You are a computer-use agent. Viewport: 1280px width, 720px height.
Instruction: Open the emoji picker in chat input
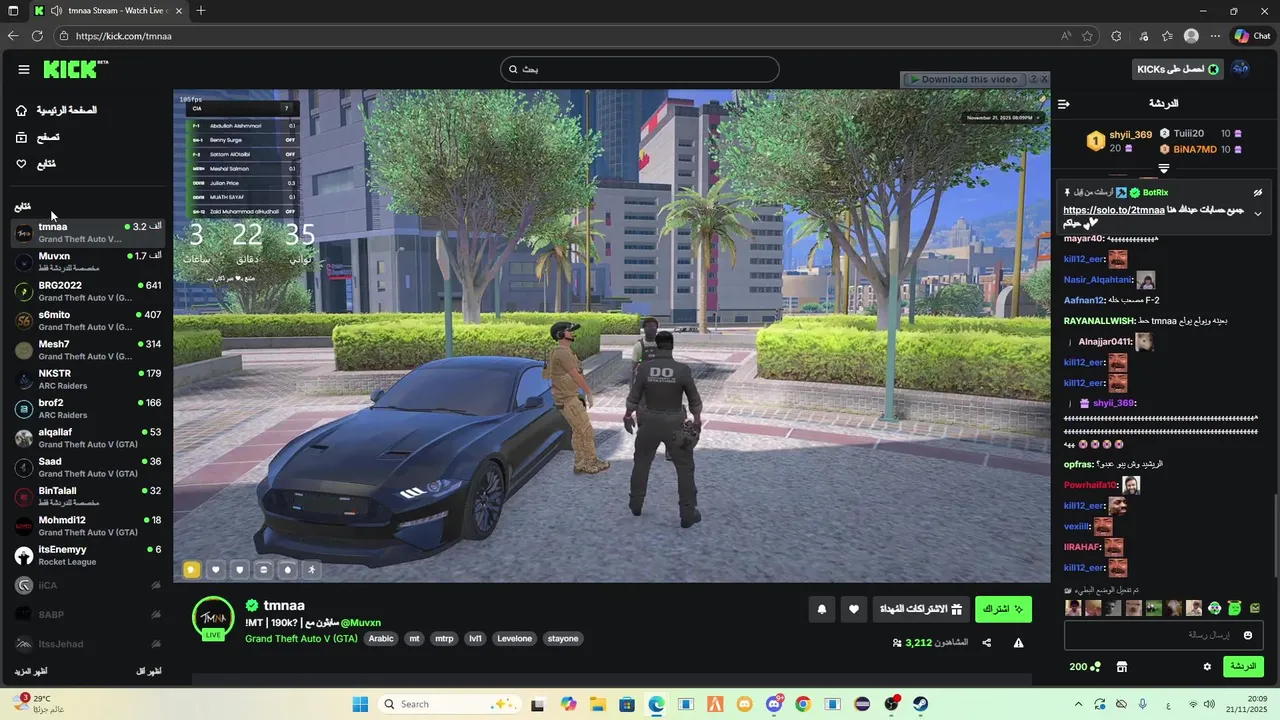pyautogui.click(x=1247, y=635)
